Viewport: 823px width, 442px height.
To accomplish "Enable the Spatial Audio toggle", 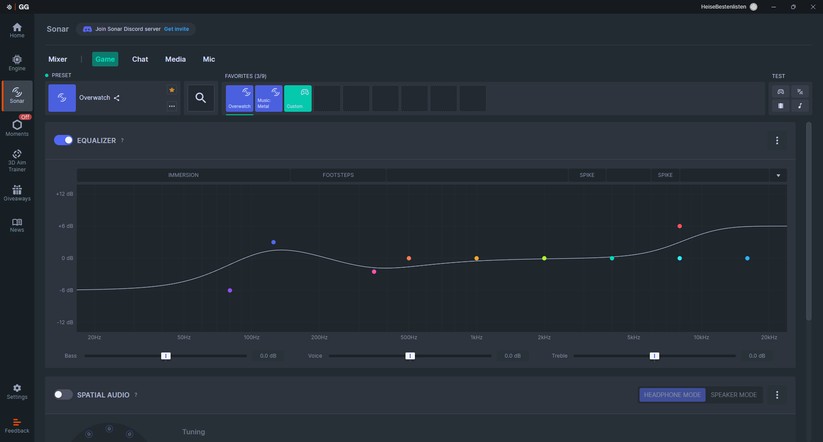I will (x=64, y=395).
